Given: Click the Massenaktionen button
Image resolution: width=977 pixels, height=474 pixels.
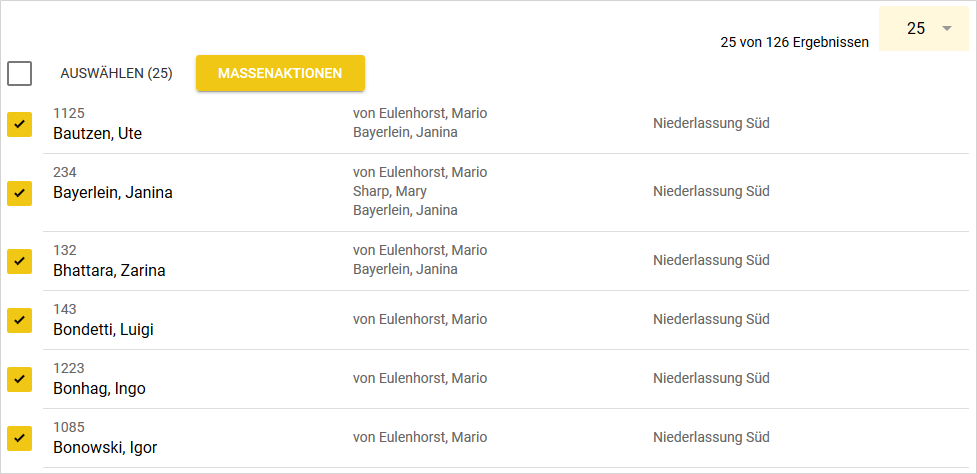Looking at the screenshot, I should (280, 73).
